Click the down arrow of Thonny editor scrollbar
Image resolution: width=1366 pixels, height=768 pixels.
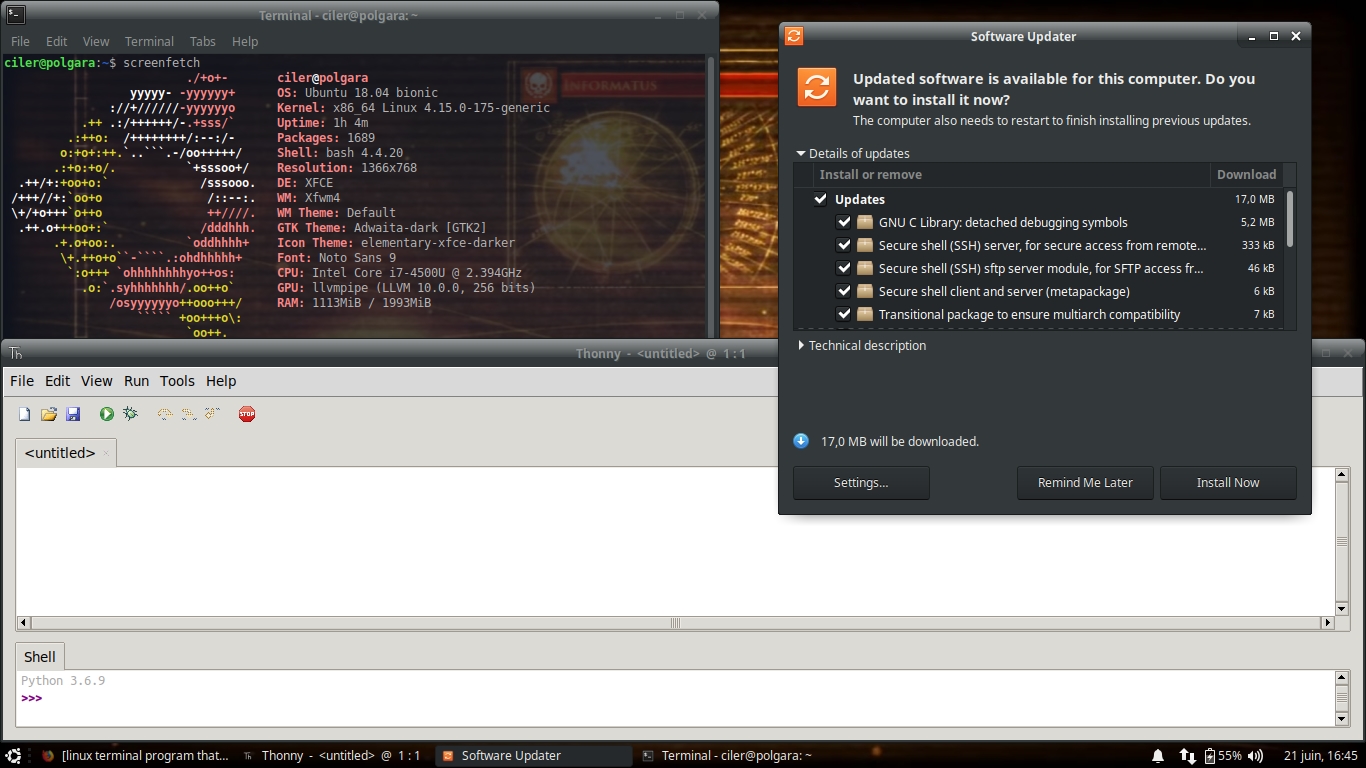(1343, 609)
